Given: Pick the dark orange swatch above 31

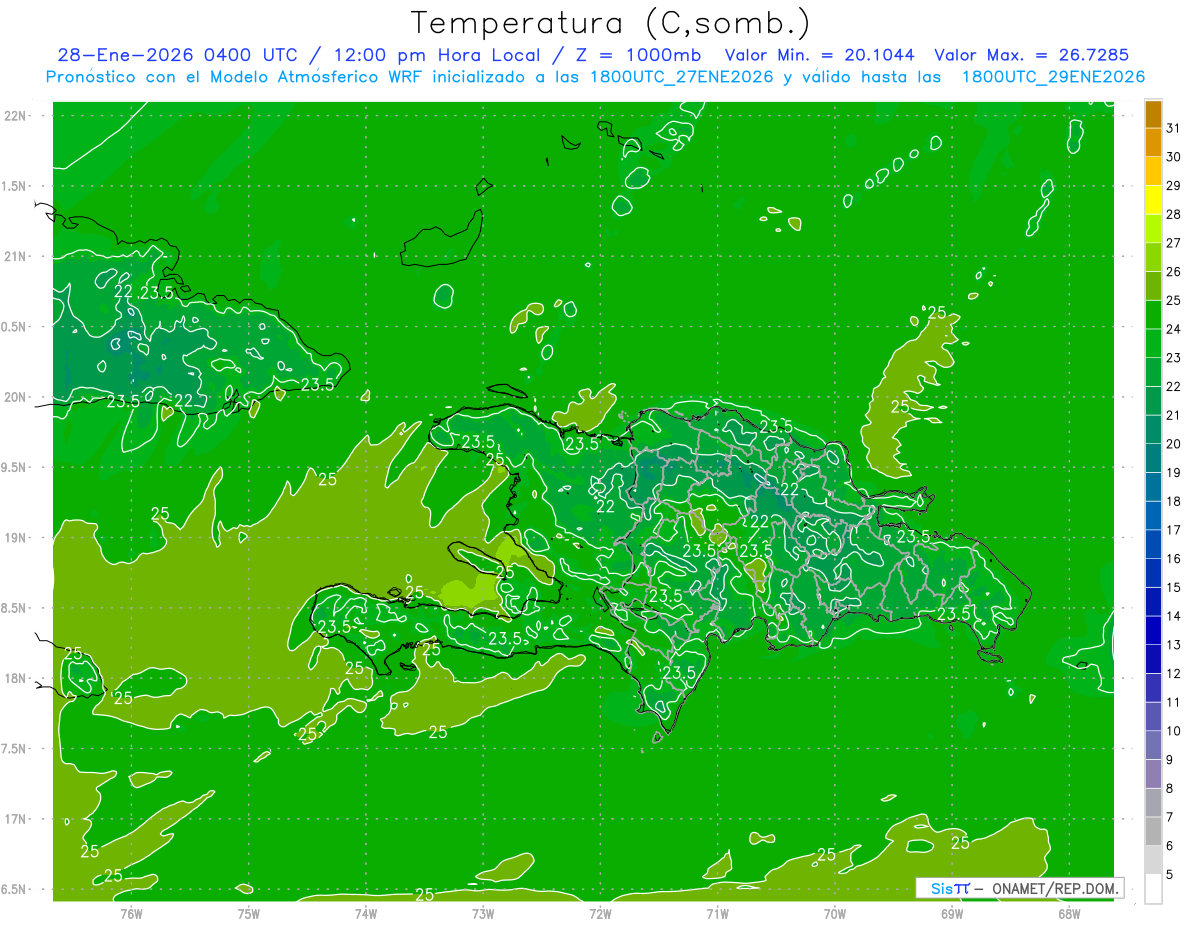Looking at the screenshot, I should (1153, 114).
